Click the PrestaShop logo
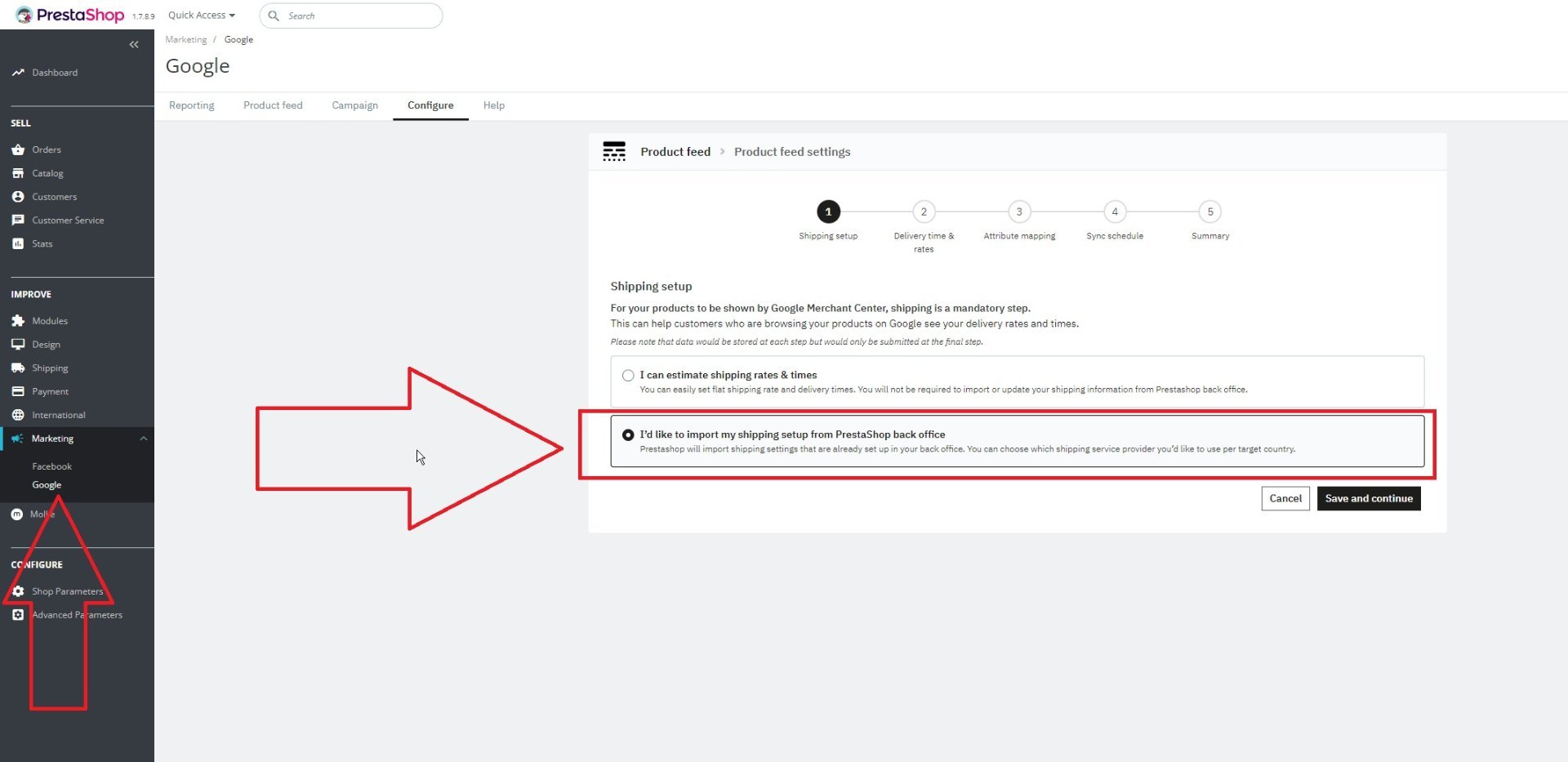The height and width of the screenshot is (762, 1568). 70,15
